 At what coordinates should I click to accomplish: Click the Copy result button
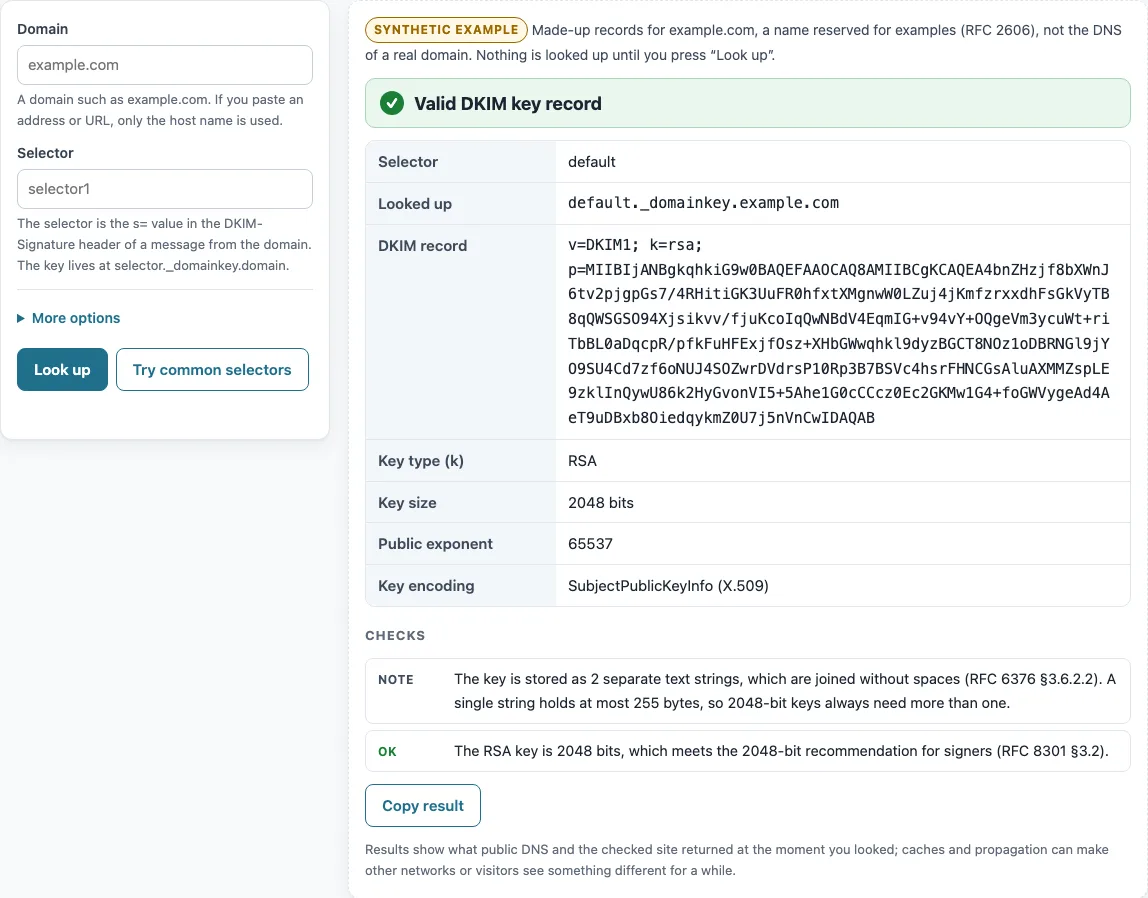[x=423, y=805]
